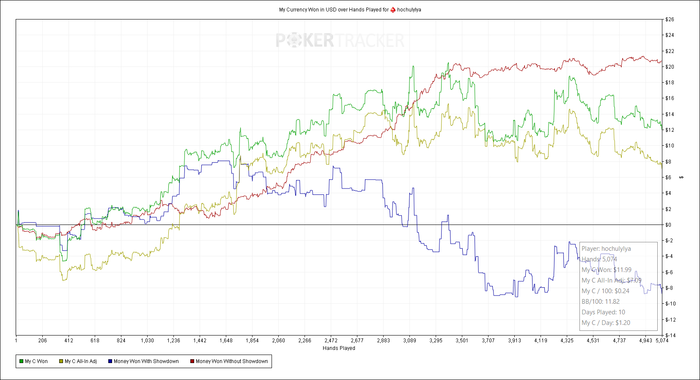Click the 'Hands Played' x-axis label
Image resolution: width=700 pixels, height=380 pixels.
coord(339,348)
